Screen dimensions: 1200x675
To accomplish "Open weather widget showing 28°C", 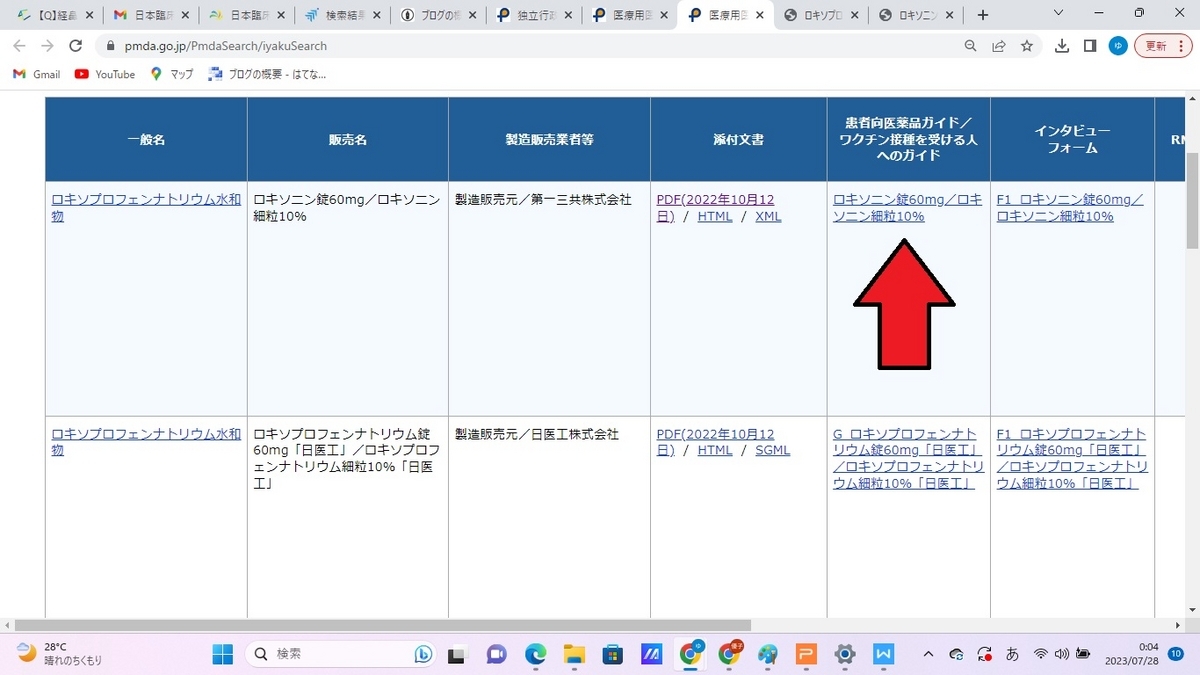I will [60, 654].
